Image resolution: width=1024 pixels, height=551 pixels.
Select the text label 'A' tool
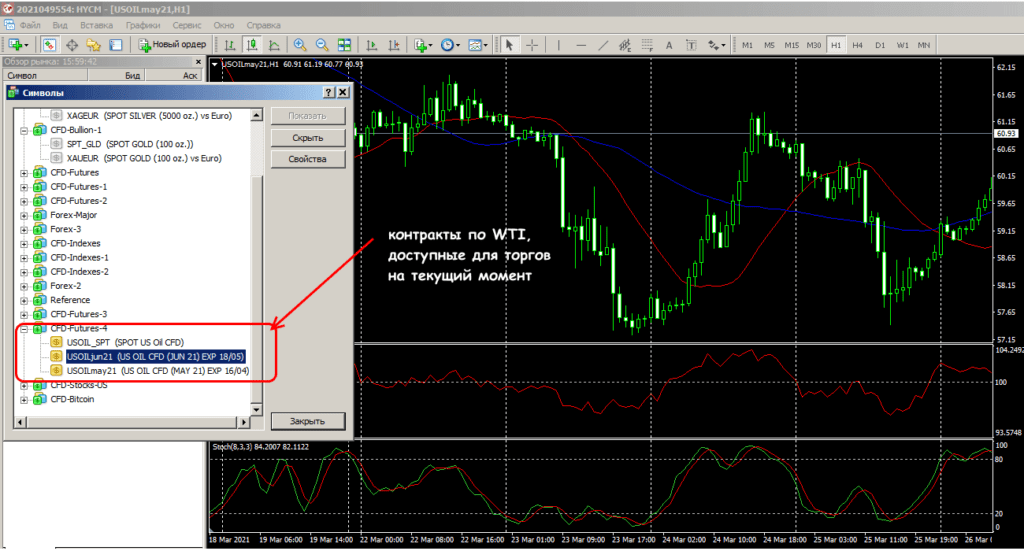[x=669, y=45]
